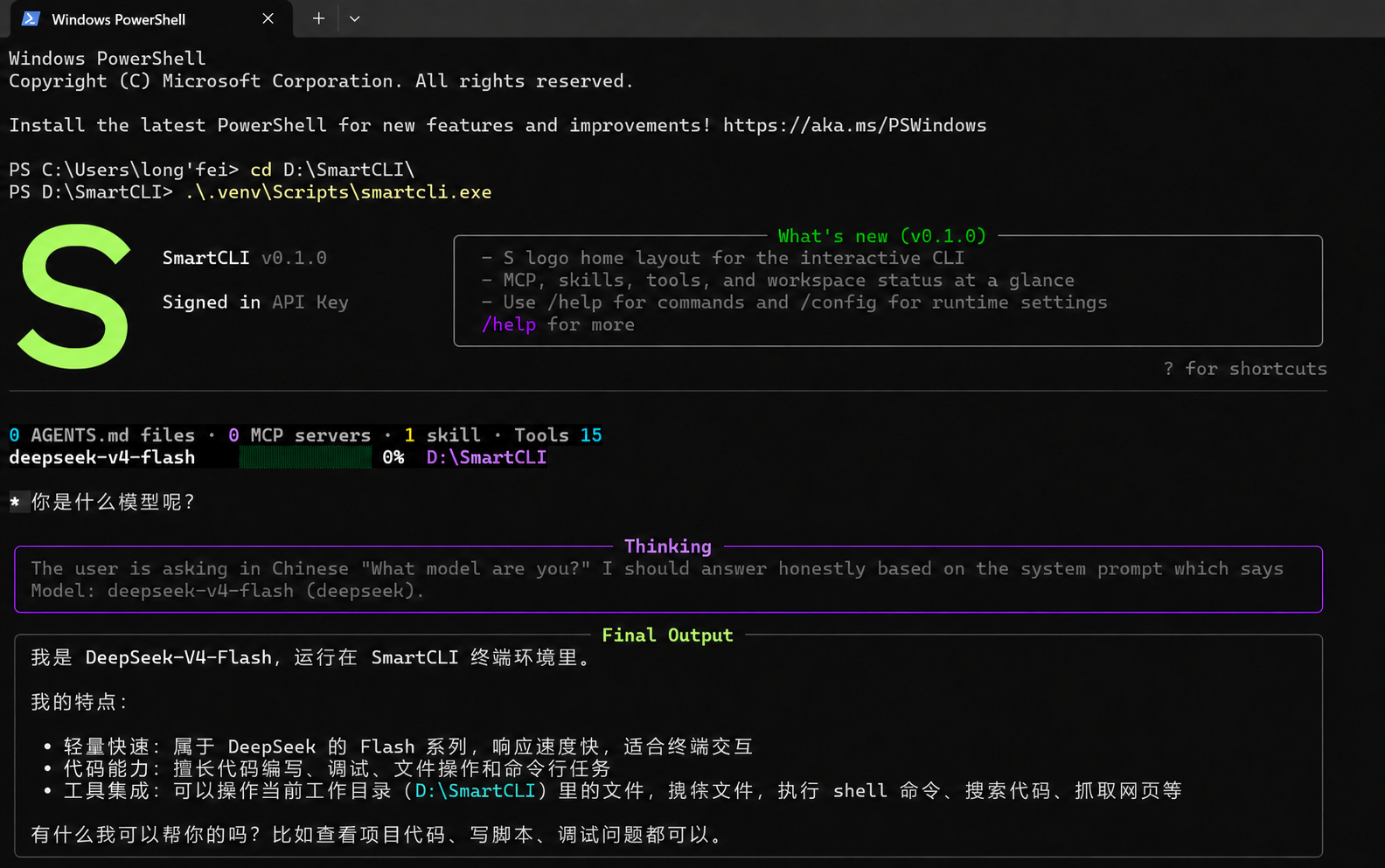Open the https://aka.ms/PSWindows link

(x=854, y=125)
